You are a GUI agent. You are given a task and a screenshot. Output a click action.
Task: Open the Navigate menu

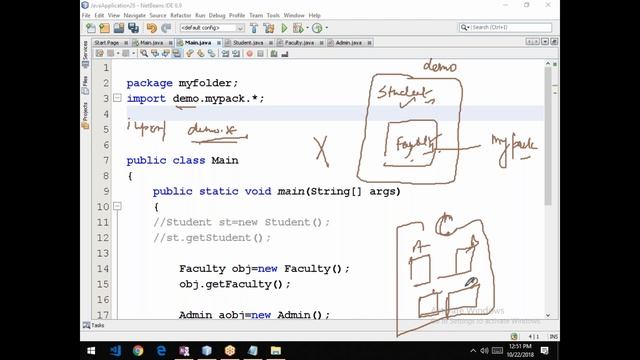(x=134, y=15)
